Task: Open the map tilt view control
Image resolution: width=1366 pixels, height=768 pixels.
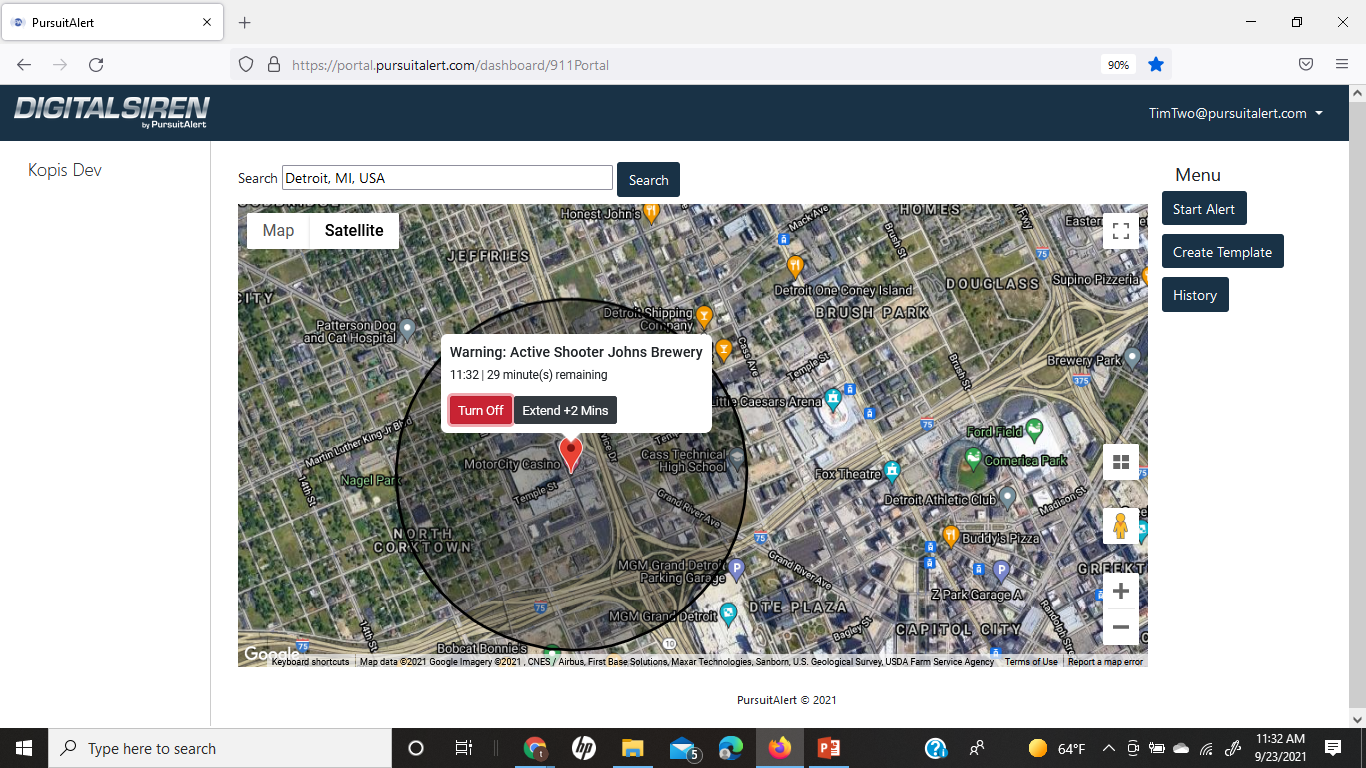Action: (x=1121, y=462)
